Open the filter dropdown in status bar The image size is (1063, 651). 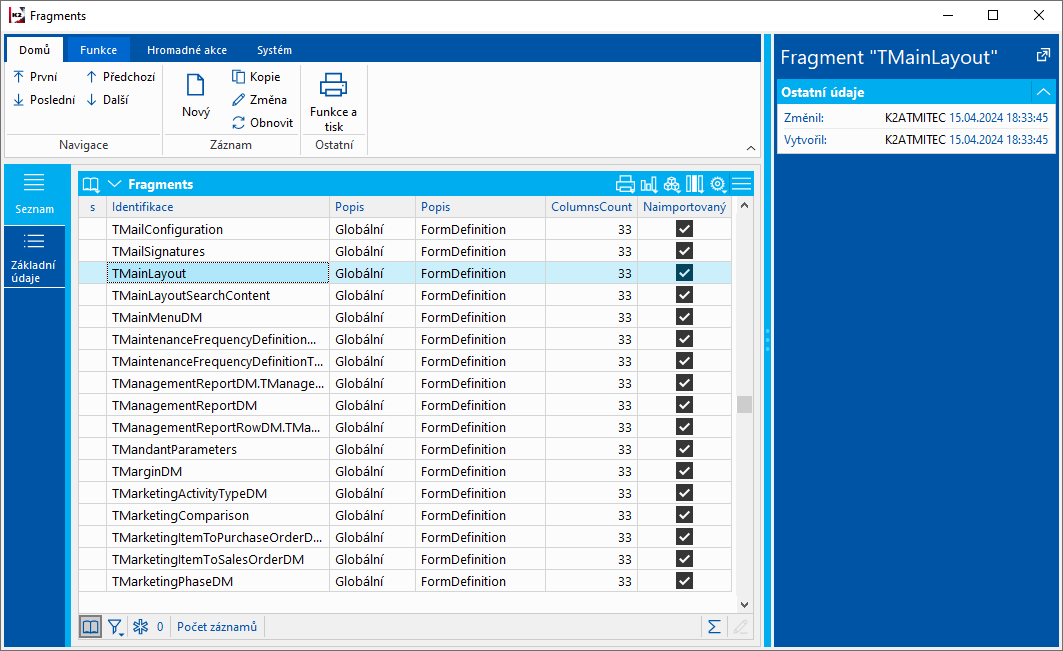click(x=116, y=627)
